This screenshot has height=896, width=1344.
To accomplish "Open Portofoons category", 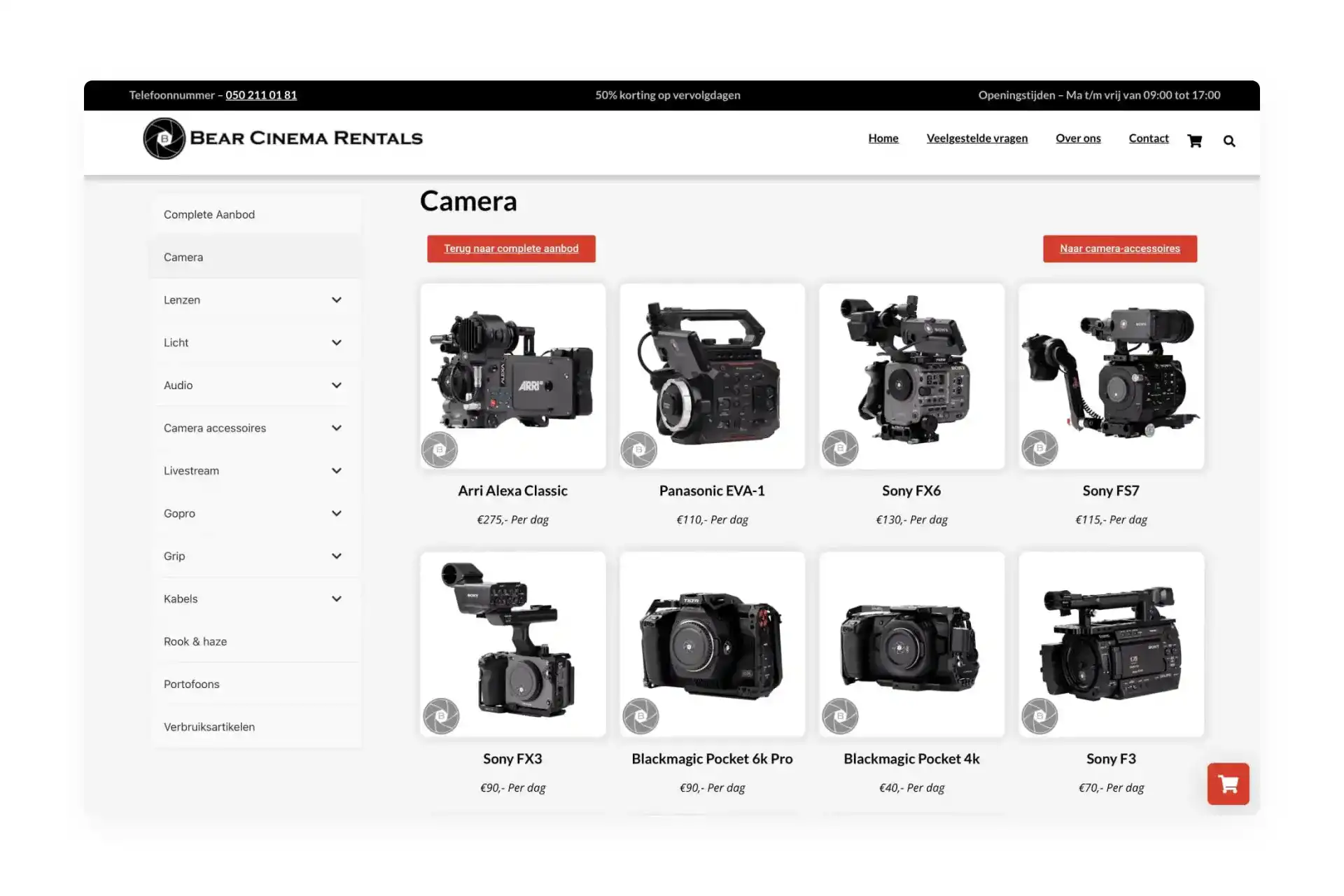I will [255, 684].
